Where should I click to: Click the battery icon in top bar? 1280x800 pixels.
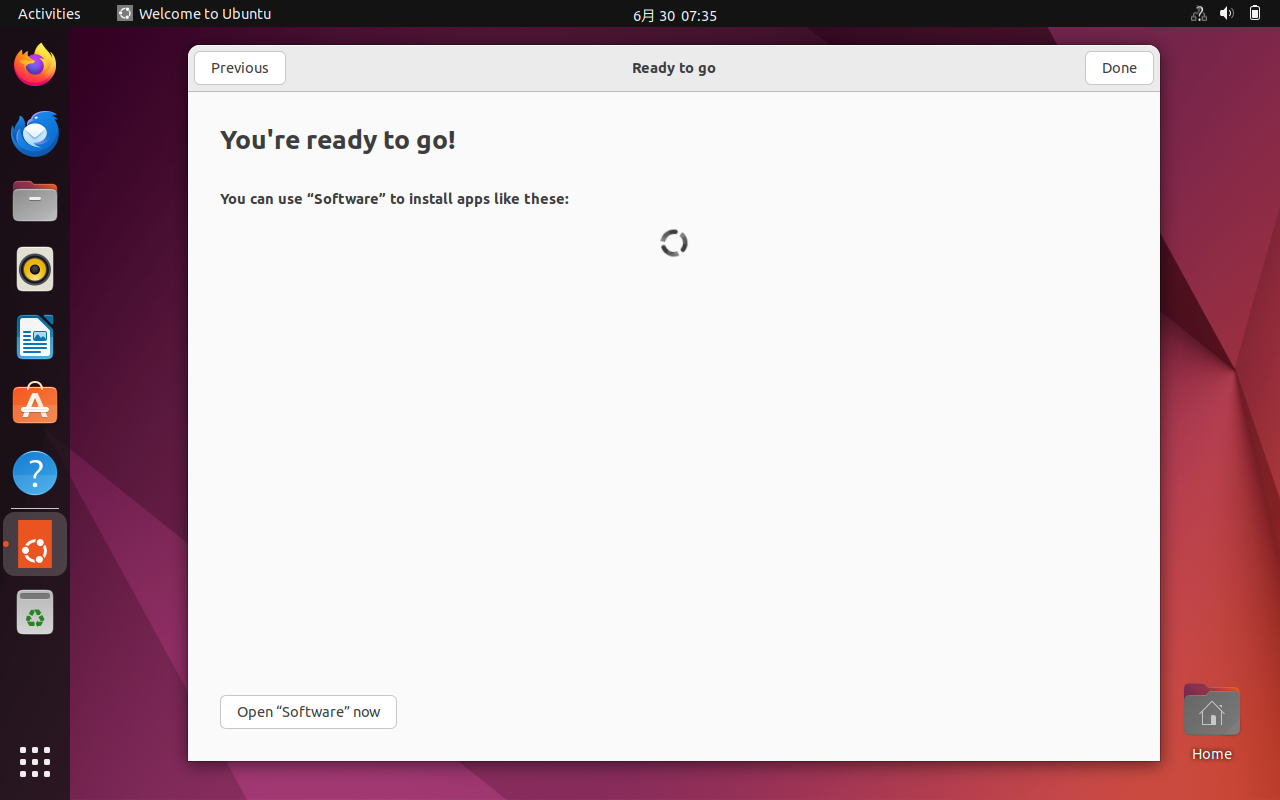pos(1255,14)
